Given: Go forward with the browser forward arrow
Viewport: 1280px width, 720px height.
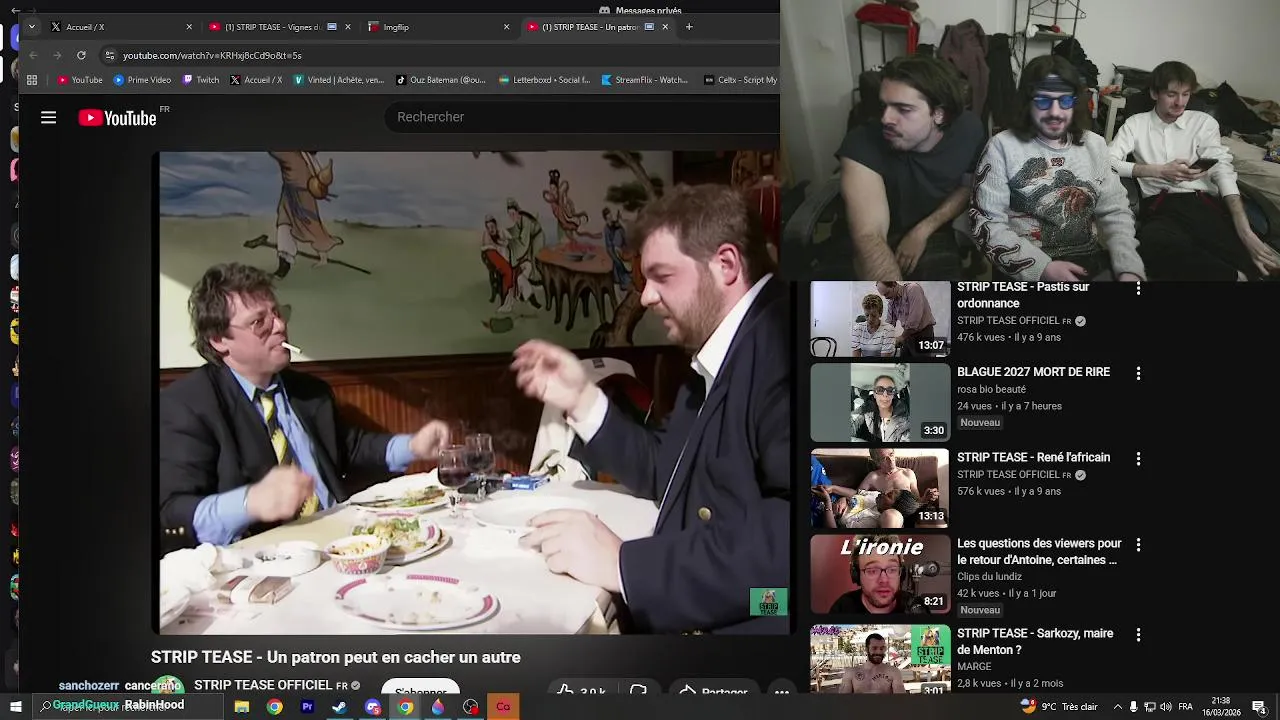Looking at the screenshot, I should pos(57,55).
